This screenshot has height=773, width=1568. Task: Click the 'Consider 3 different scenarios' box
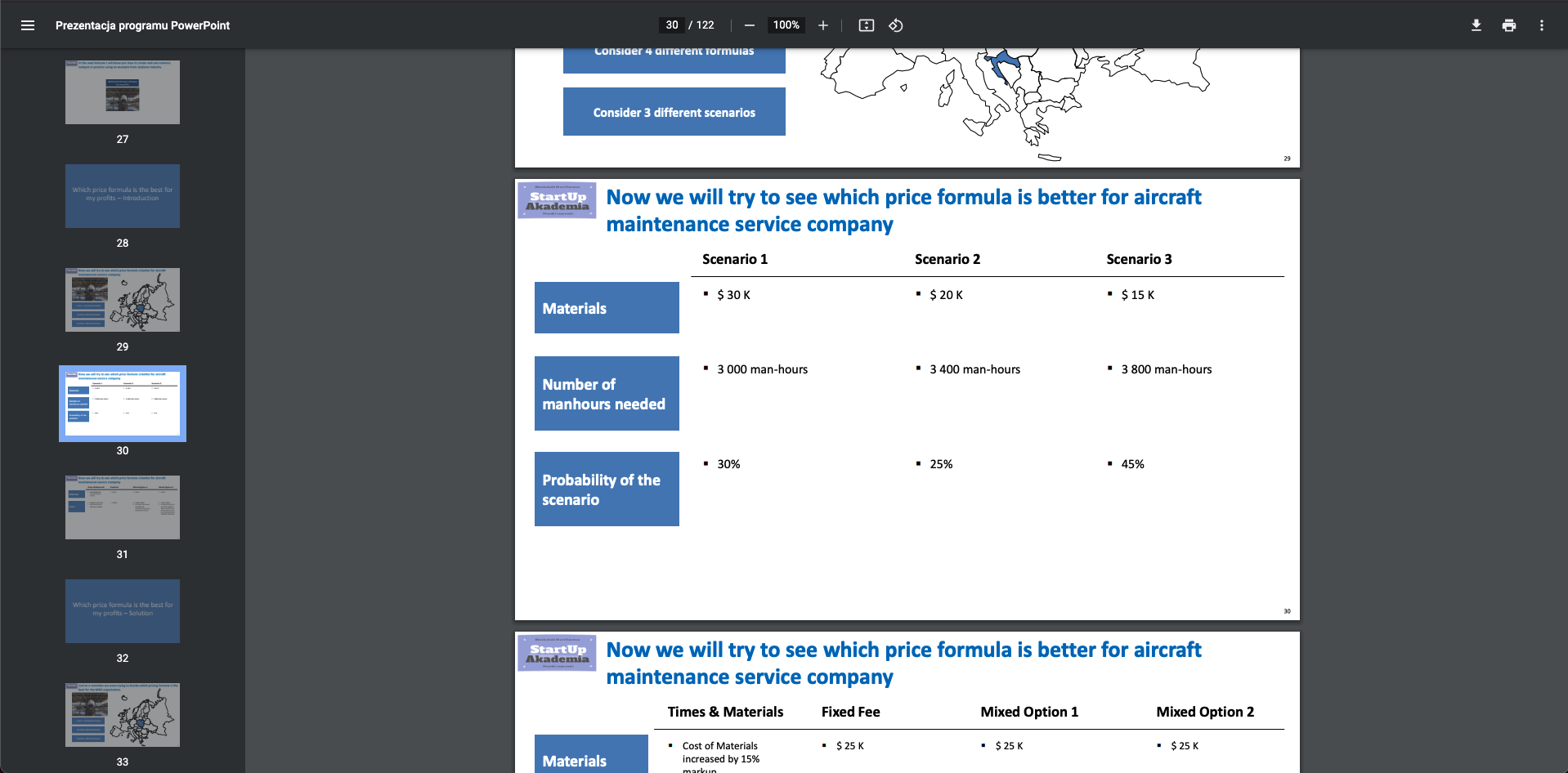point(674,112)
